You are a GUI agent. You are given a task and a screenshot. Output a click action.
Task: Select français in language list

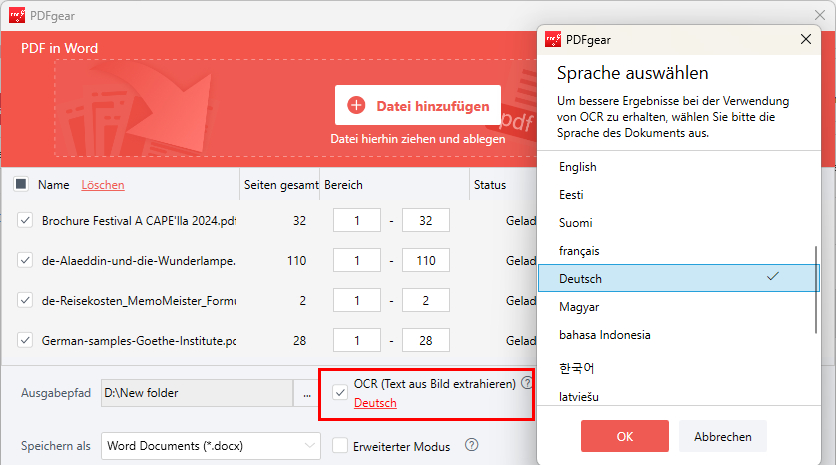coord(678,251)
